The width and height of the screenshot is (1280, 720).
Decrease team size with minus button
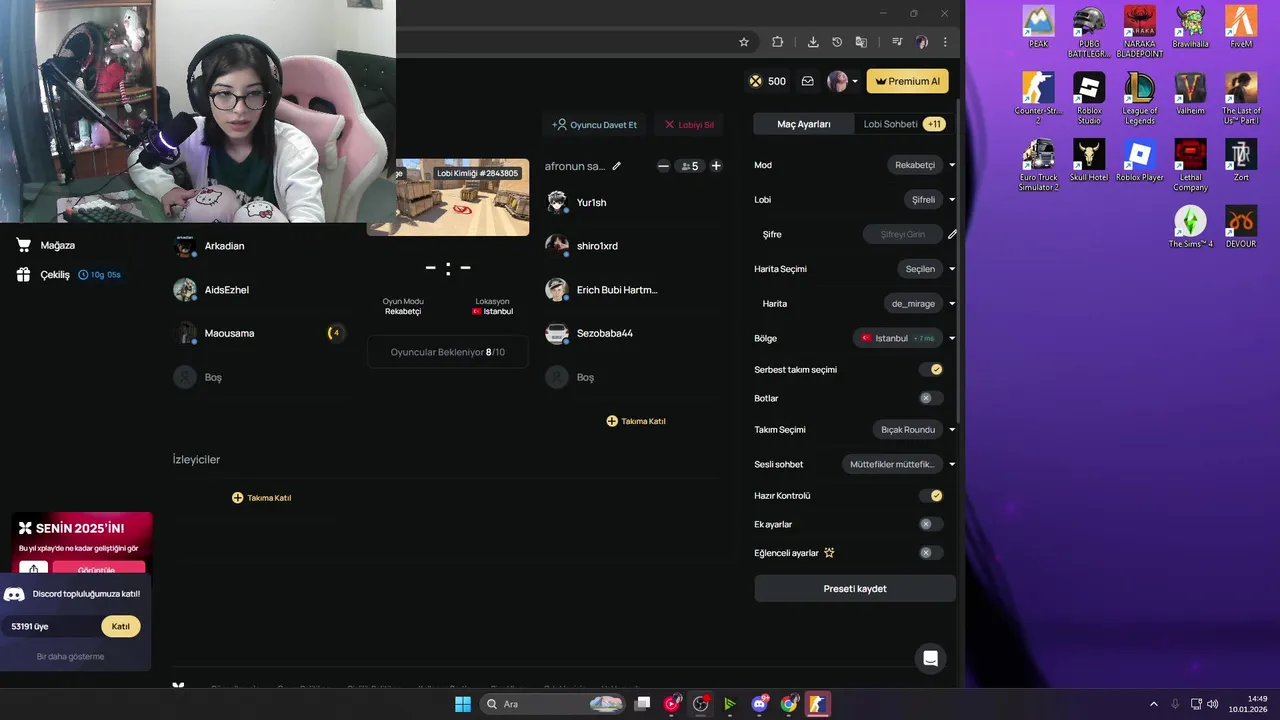point(663,166)
